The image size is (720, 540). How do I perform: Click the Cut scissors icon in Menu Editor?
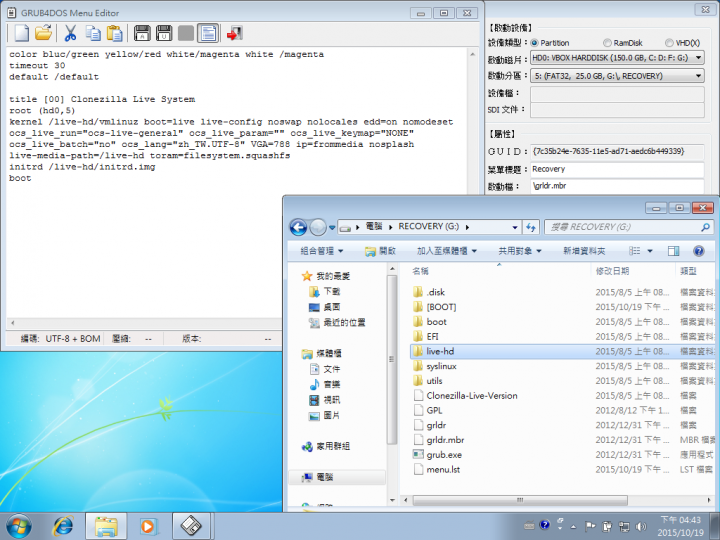coord(70,33)
